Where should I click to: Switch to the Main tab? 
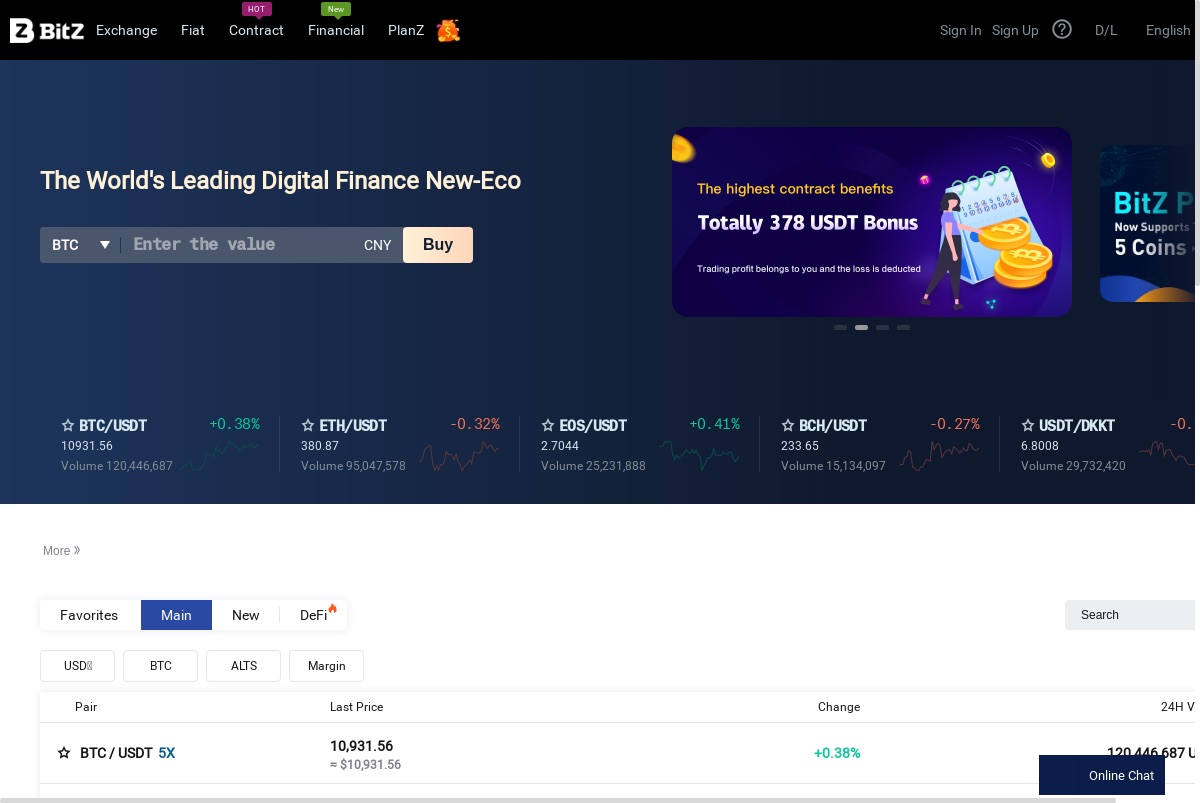coord(176,615)
